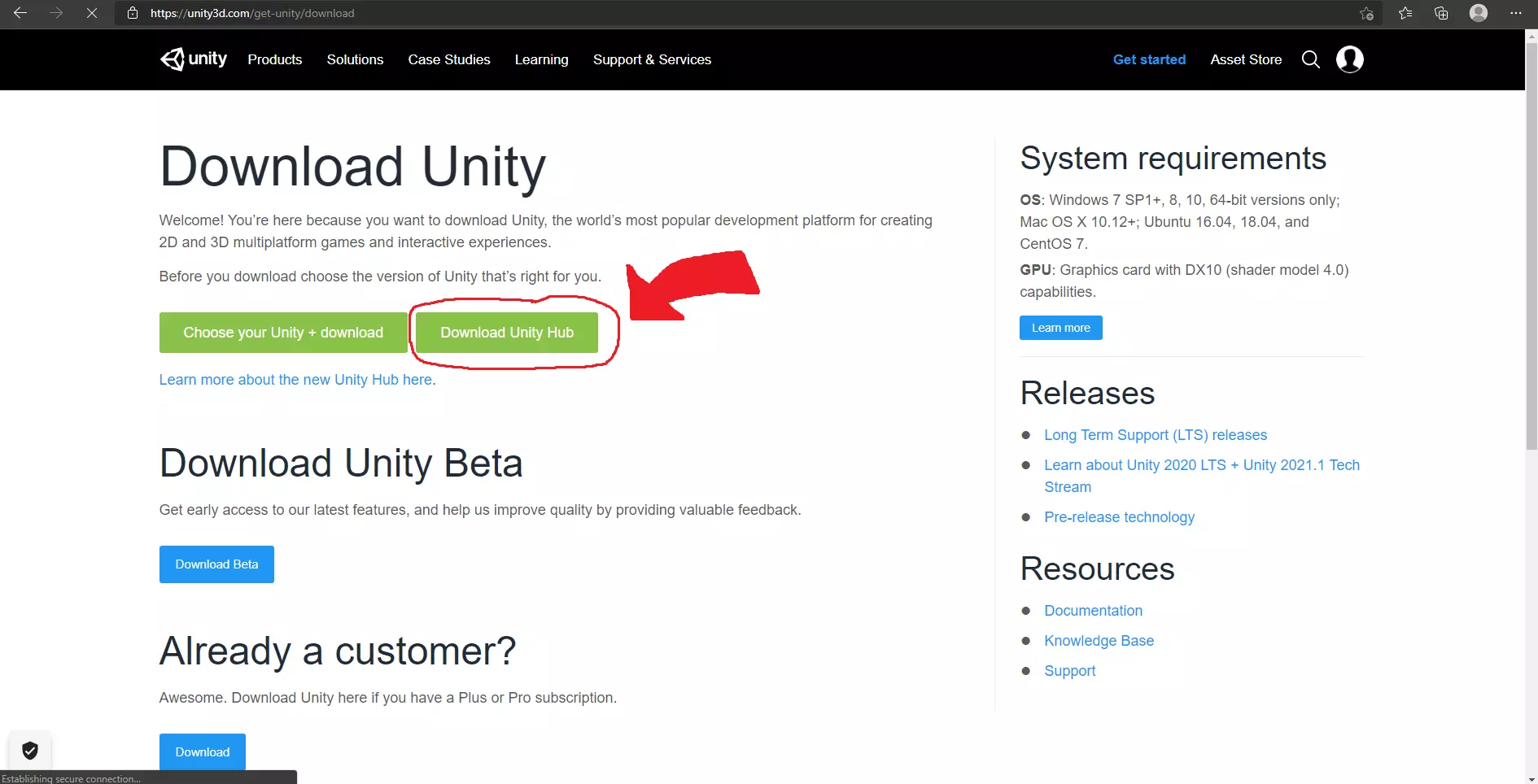Click the browser profile avatar
Image resolution: width=1538 pixels, height=784 pixels.
1479,13
